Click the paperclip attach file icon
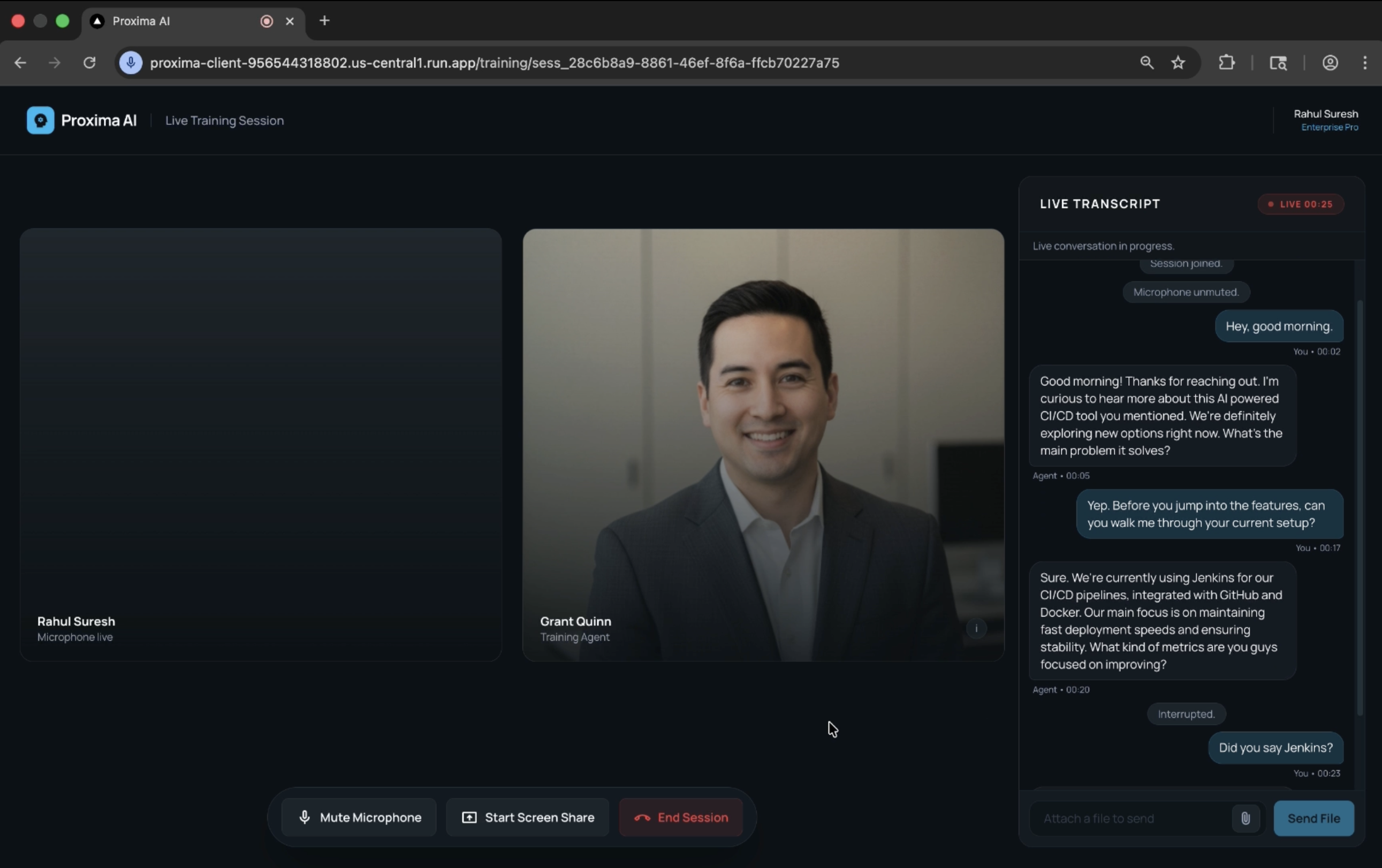This screenshot has width=1382, height=868. pos(1245,818)
